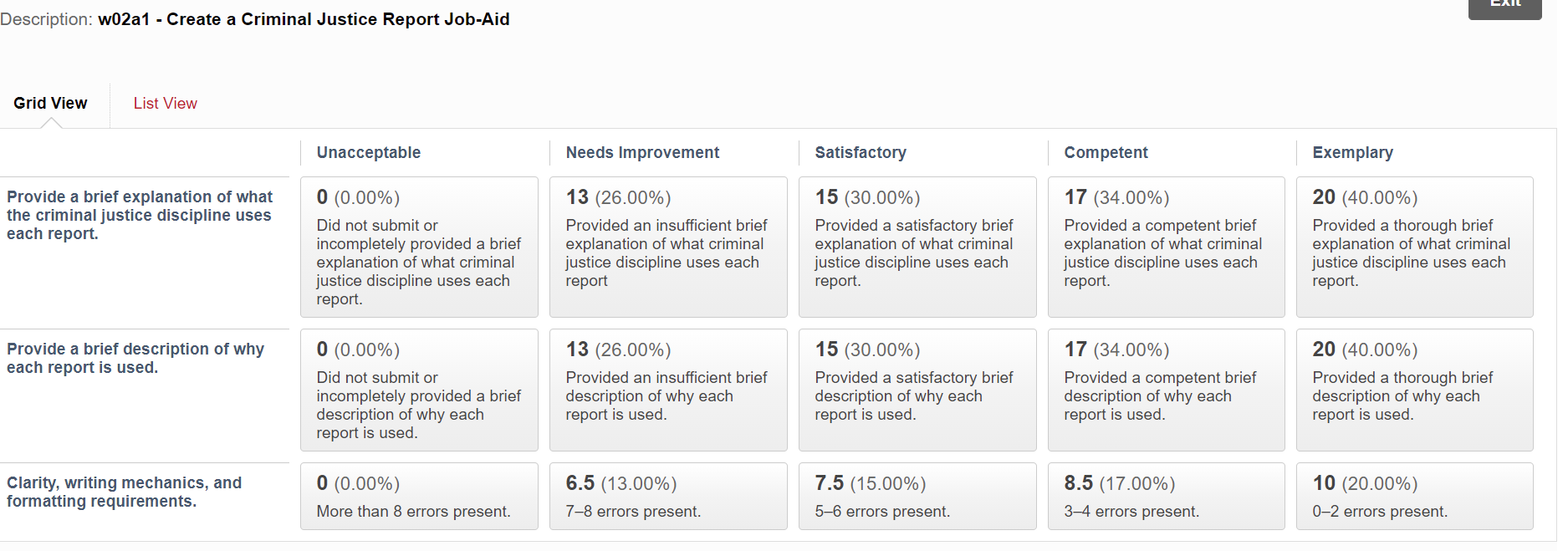Pick Satisfactory 15 cell for why report used
Image resolution: width=1568 pixels, height=551 pixels.
[x=917, y=390]
